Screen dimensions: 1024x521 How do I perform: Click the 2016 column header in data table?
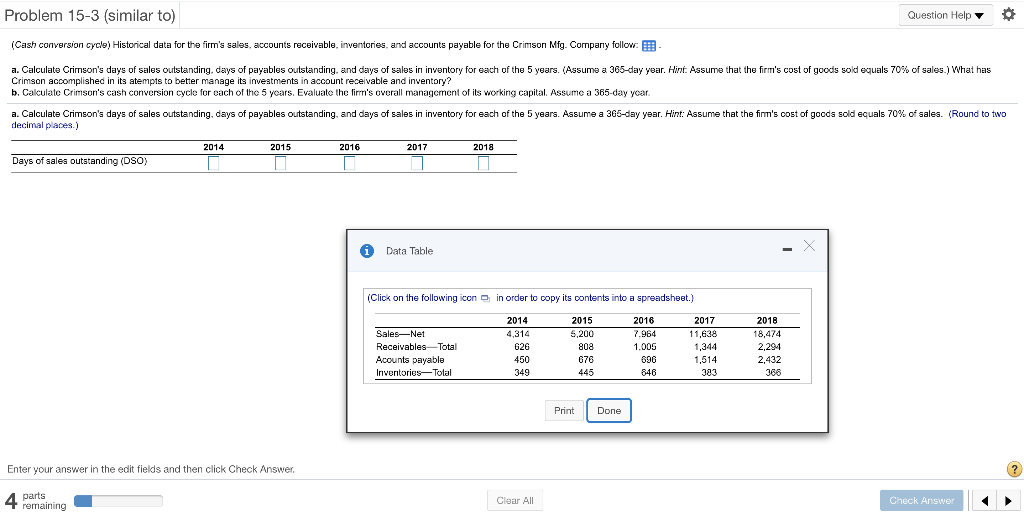pyautogui.click(x=645, y=321)
